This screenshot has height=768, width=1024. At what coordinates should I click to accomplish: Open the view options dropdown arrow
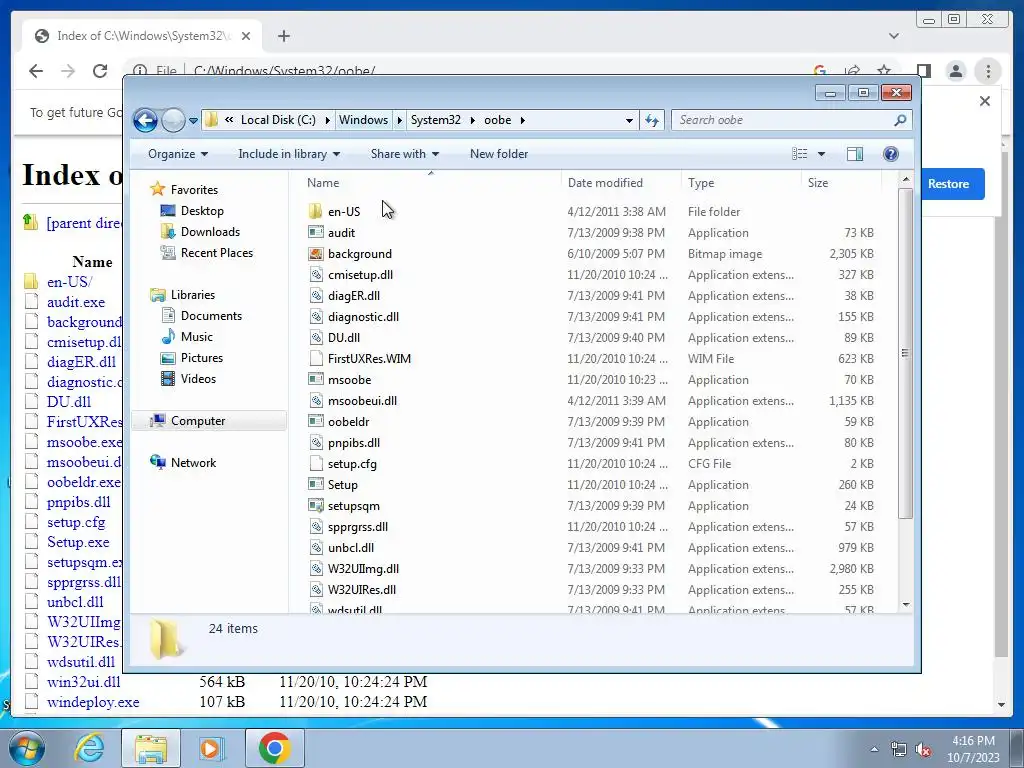click(x=822, y=154)
